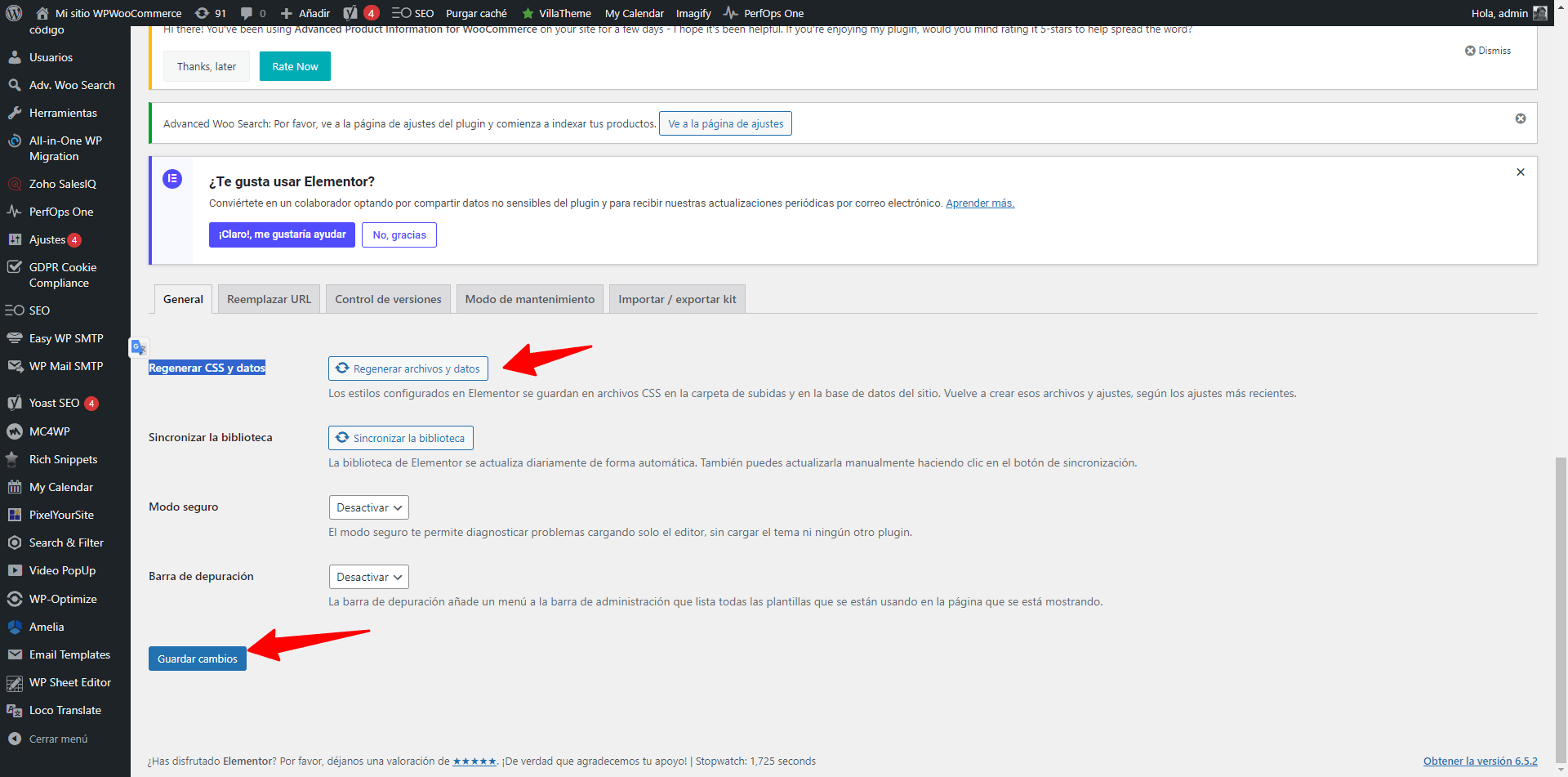Open the updates counter showing 91
This screenshot has height=777, width=1568.
point(211,13)
